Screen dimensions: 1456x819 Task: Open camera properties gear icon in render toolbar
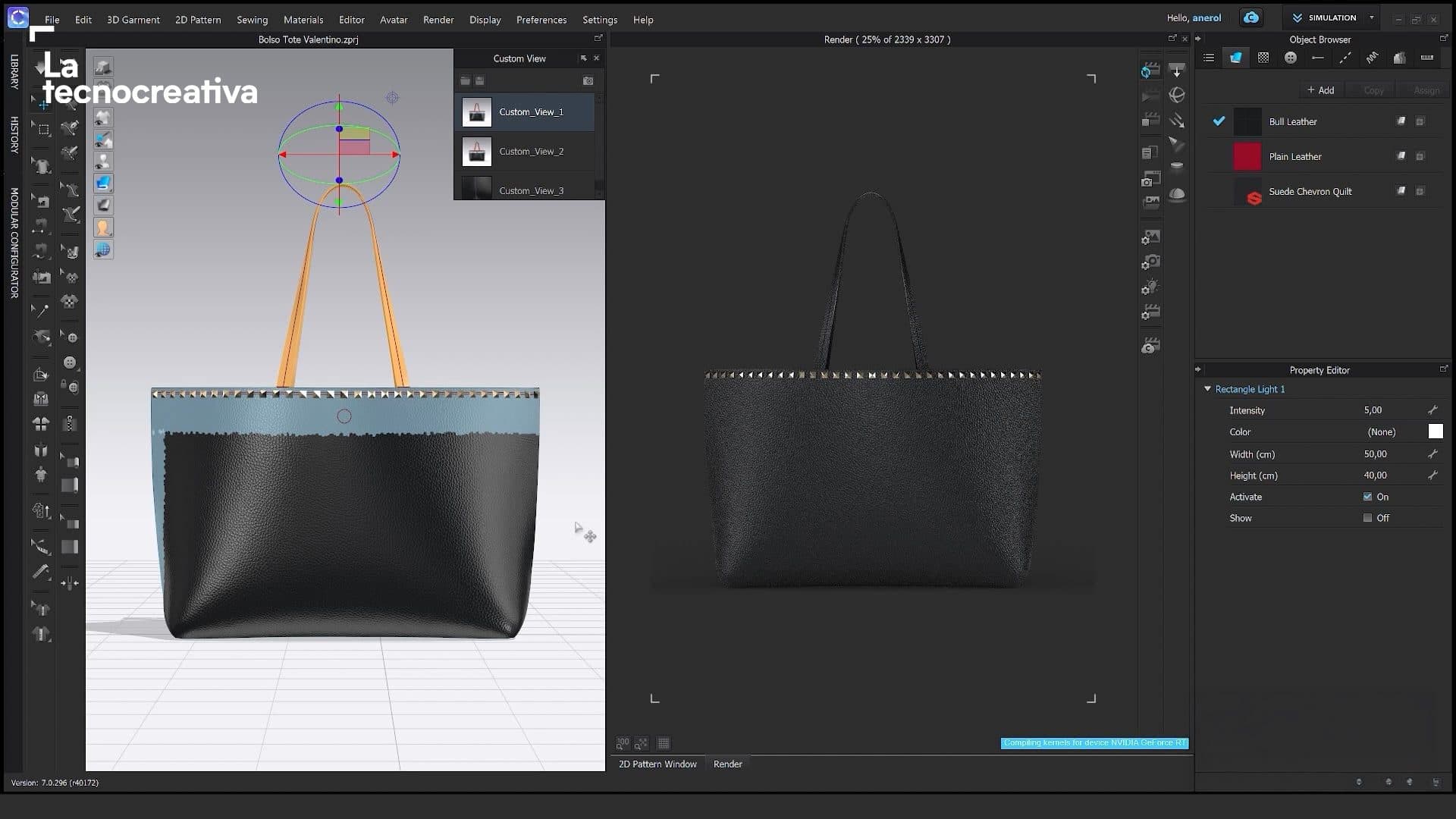click(x=1150, y=262)
